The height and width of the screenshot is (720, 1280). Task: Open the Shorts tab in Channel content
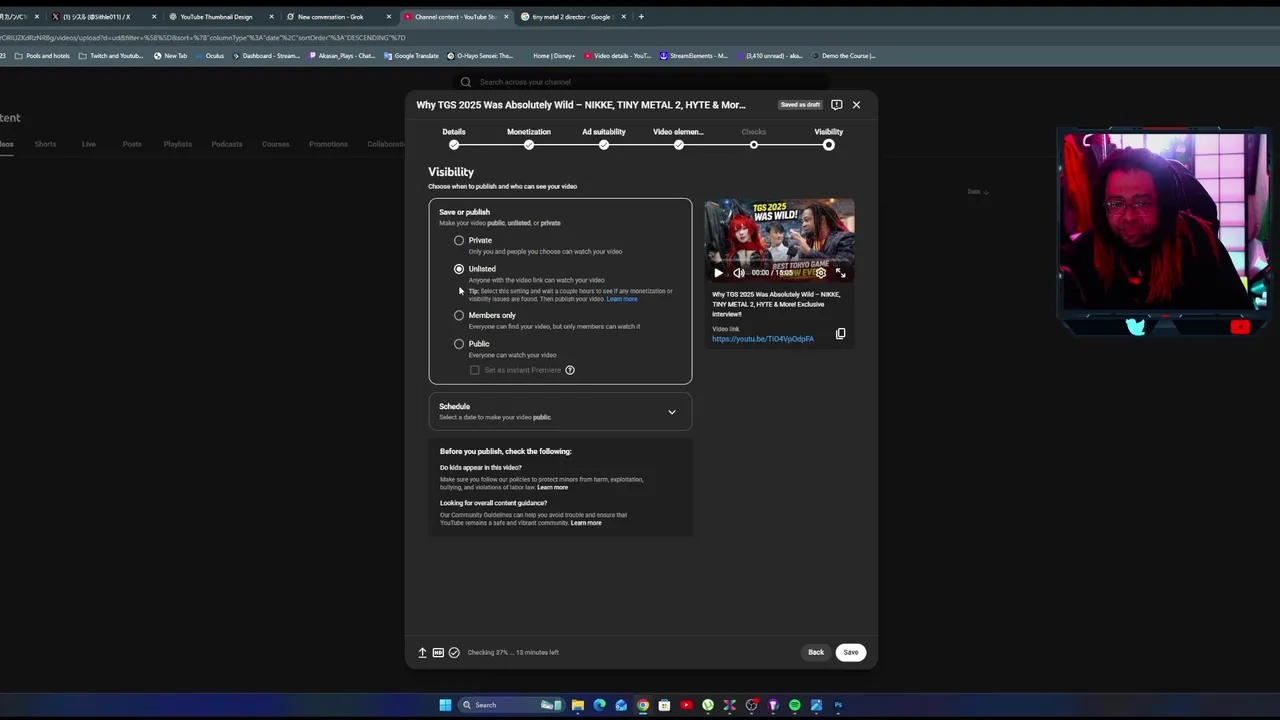pyautogui.click(x=45, y=144)
